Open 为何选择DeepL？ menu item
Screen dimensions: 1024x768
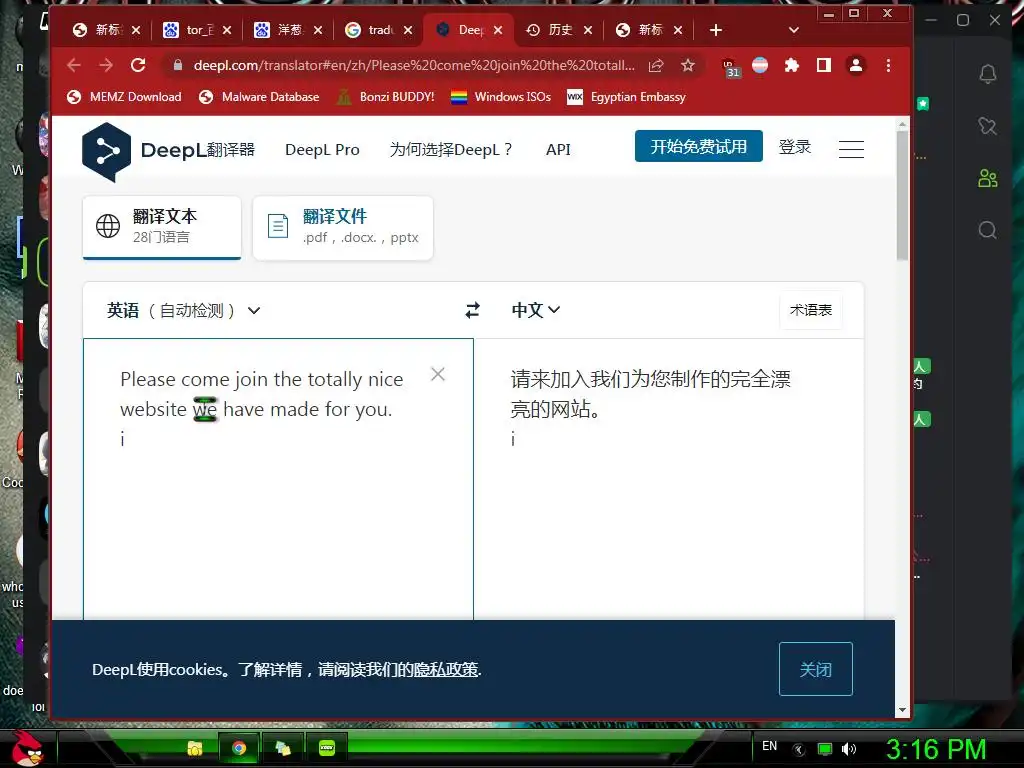(x=451, y=150)
